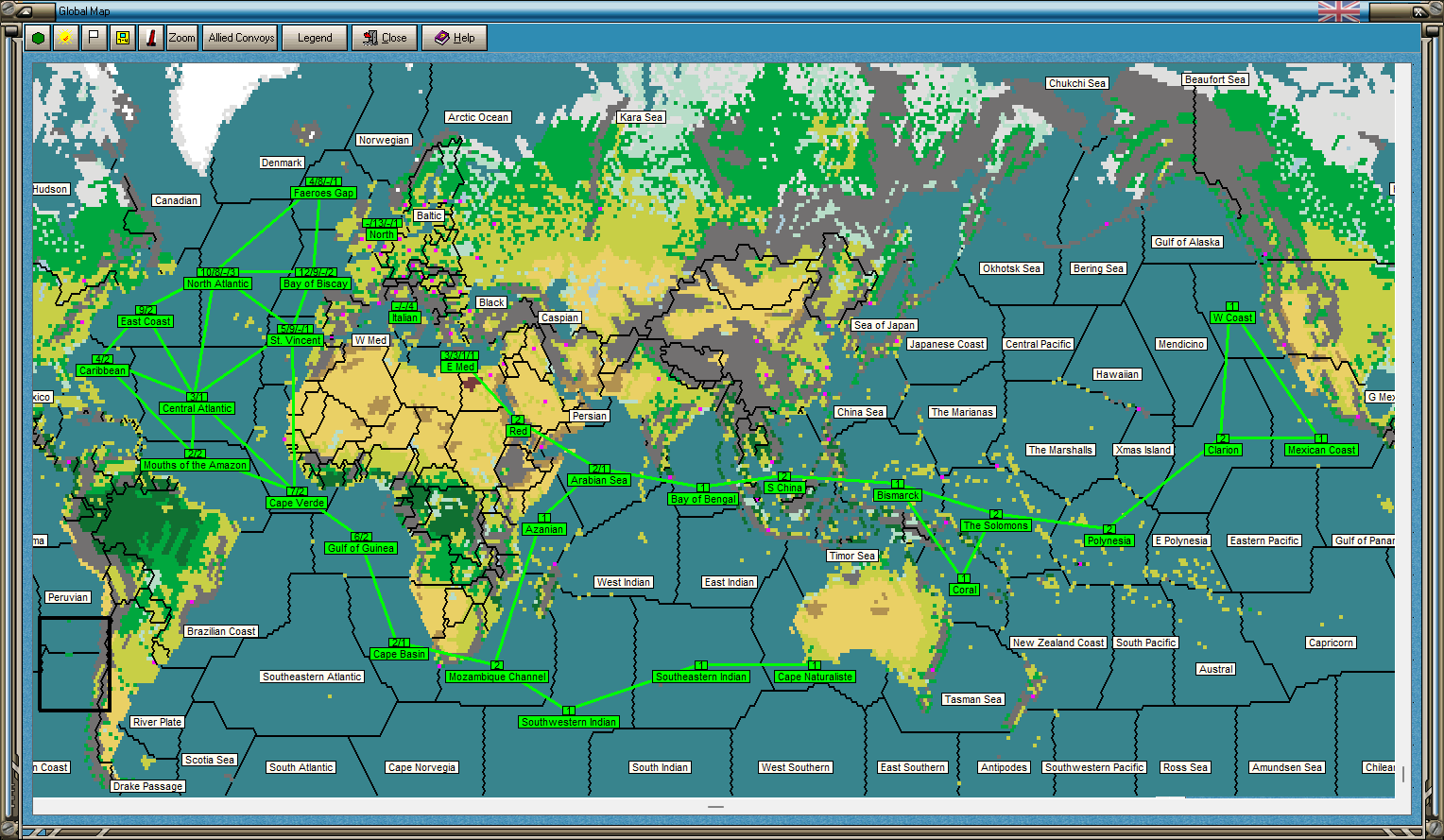Click the Bay of Bengal label
The width and height of the screenshot is (1444, 840).
click(703, 499)
